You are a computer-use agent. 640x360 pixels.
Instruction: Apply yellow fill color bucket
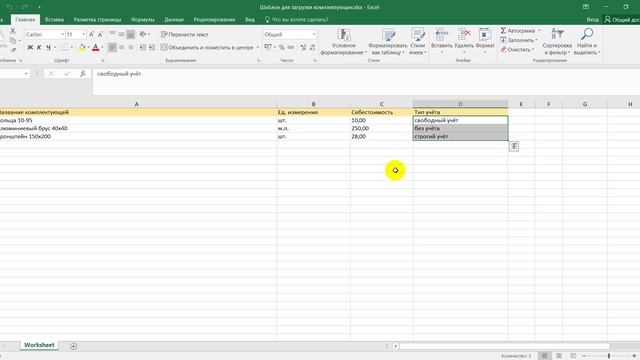pyautogui.click(x=82, y=48)
